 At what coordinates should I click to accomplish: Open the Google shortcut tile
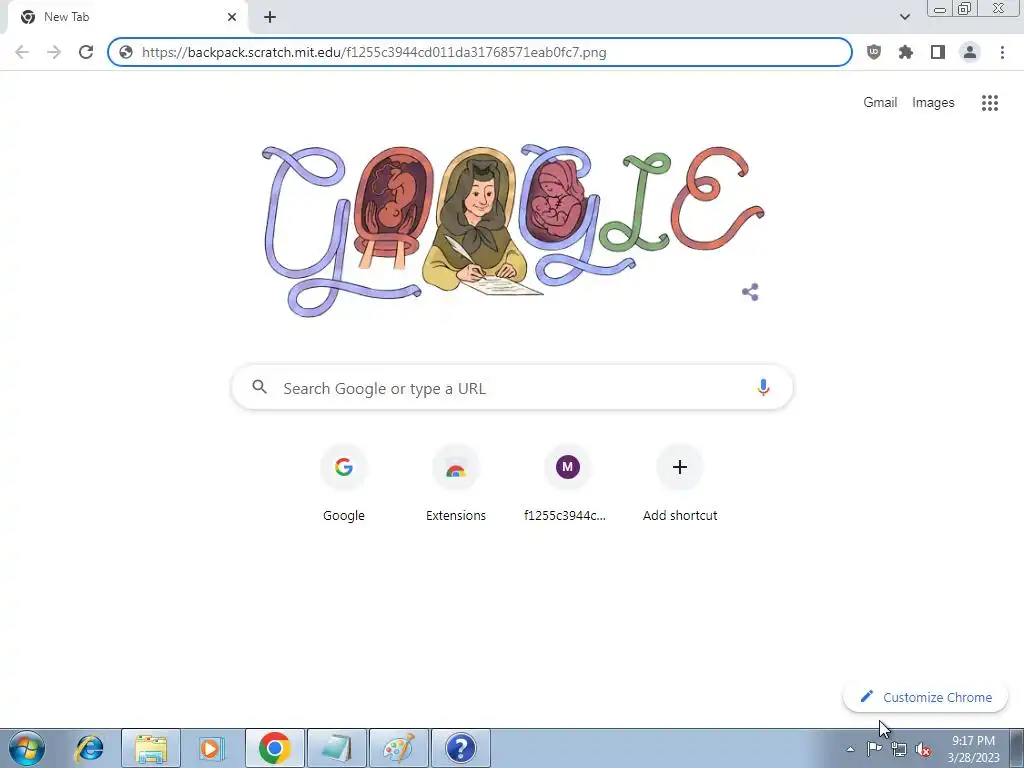click(x=344, y=484)
